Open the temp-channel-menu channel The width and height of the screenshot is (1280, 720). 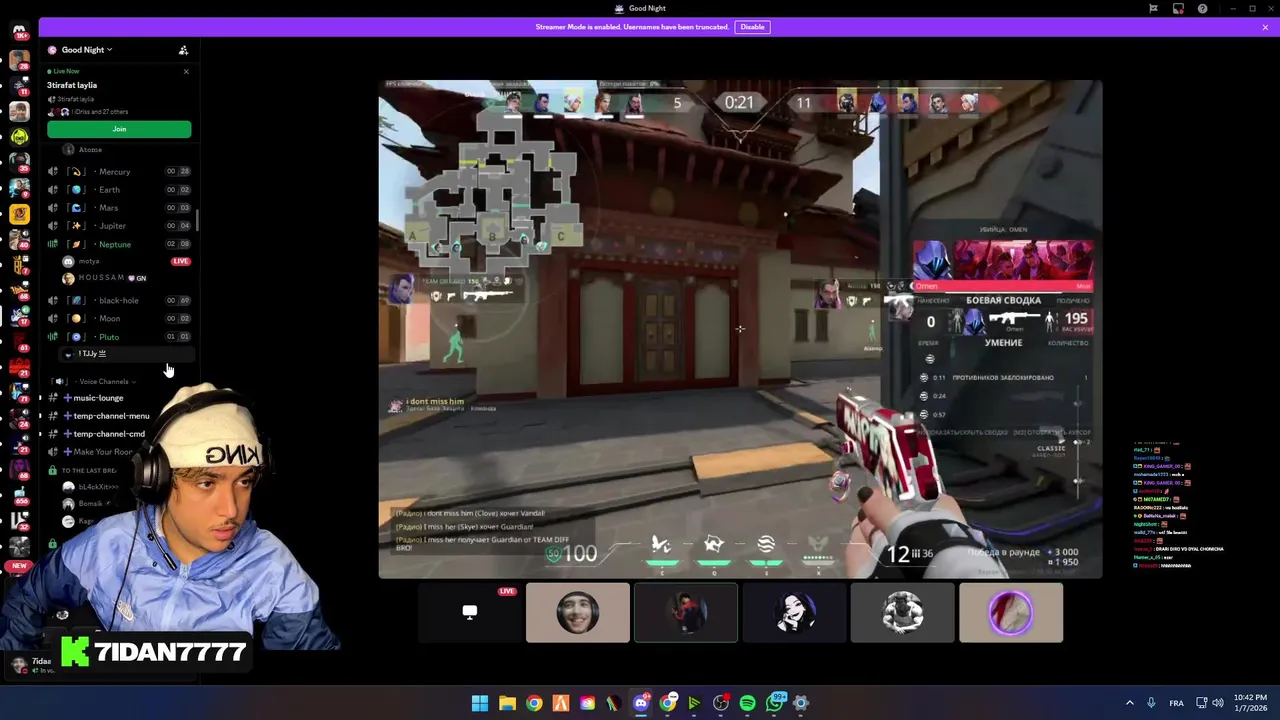[x=111, y=416]
